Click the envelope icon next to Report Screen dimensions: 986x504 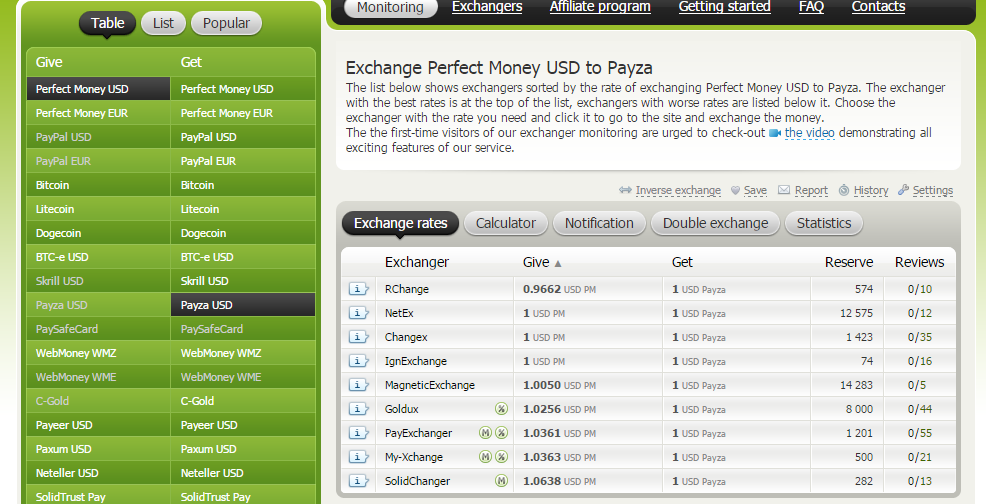coord(784,189)
